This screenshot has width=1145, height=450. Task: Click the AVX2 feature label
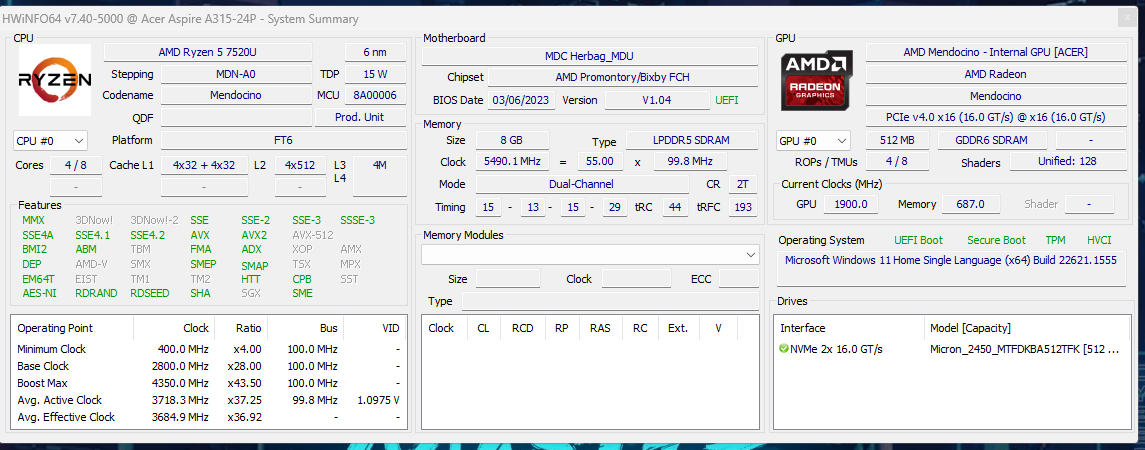pos(254,235)
